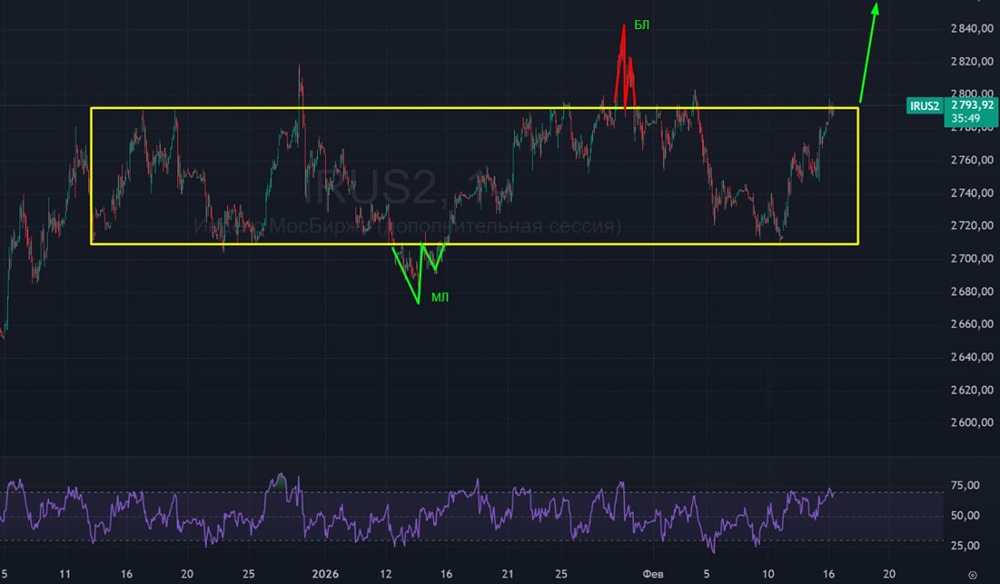This screenshot has width=1000, height=584.
Task: Select the last price value 2793,92
Action: [x=972, y=105]
